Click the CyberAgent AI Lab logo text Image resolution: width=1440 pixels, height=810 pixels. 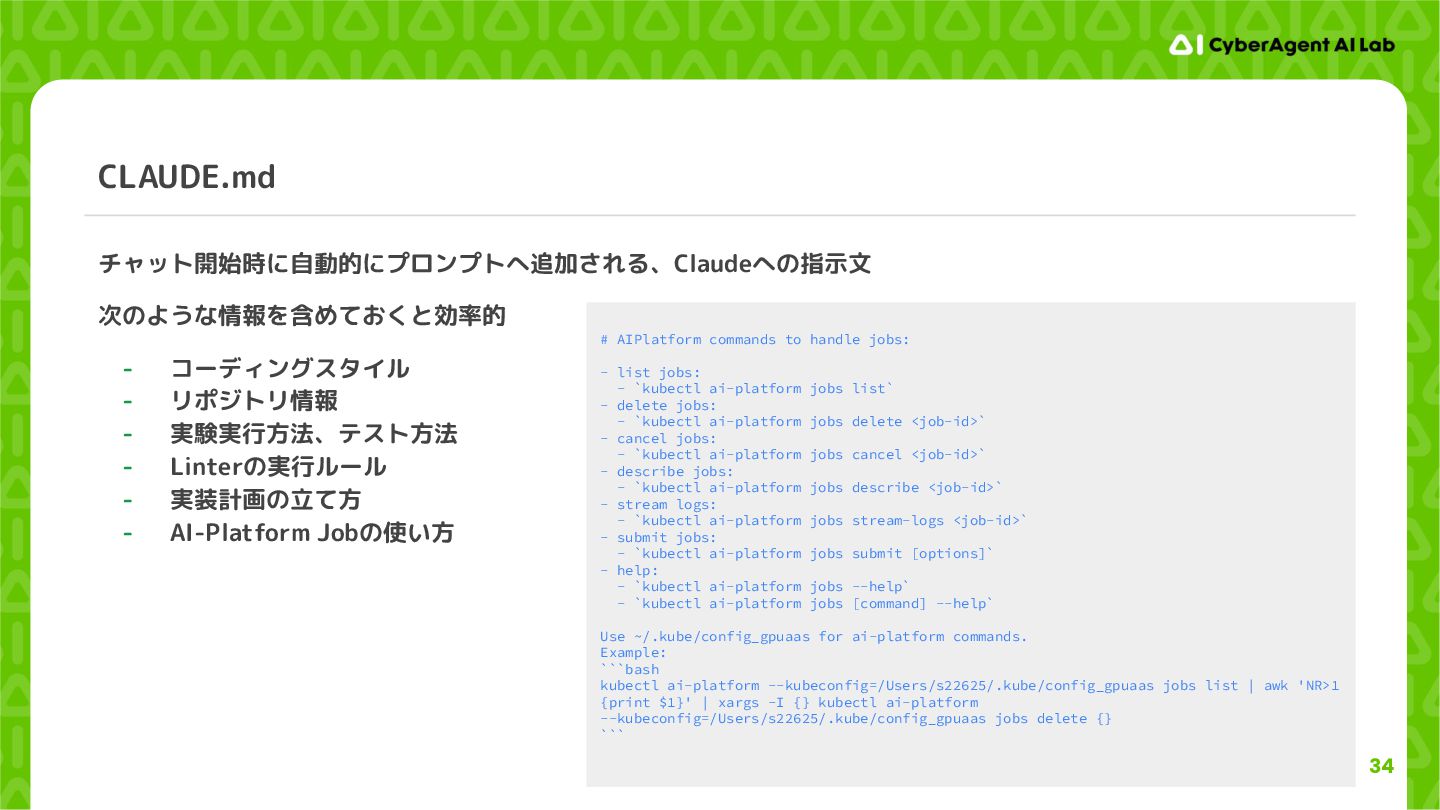pyautogui.click(x=1301, y=45)
